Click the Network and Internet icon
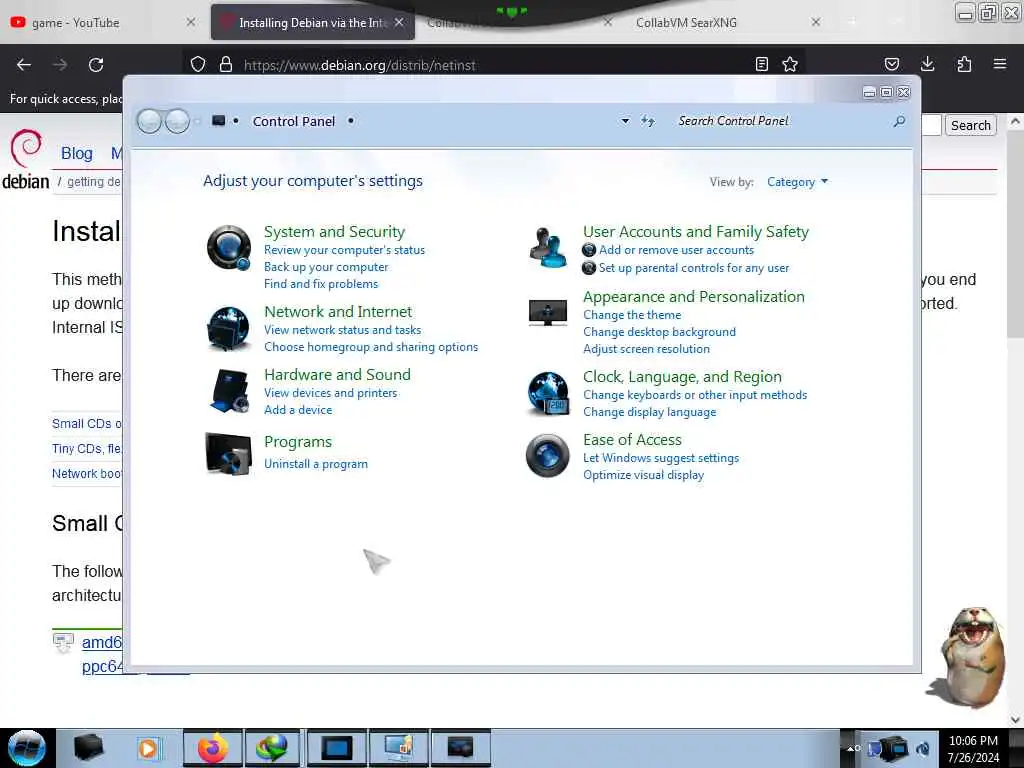1024x768 pixels. (229, 328)
